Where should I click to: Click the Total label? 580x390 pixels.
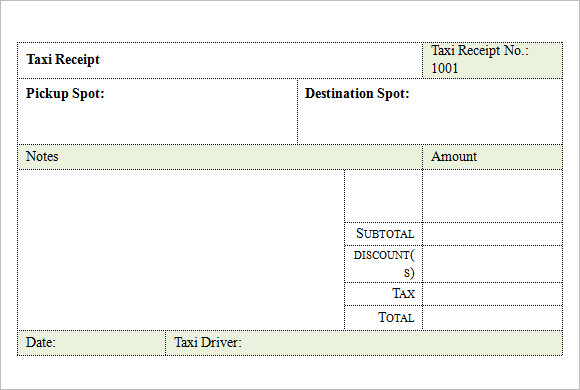click(396, 317)
